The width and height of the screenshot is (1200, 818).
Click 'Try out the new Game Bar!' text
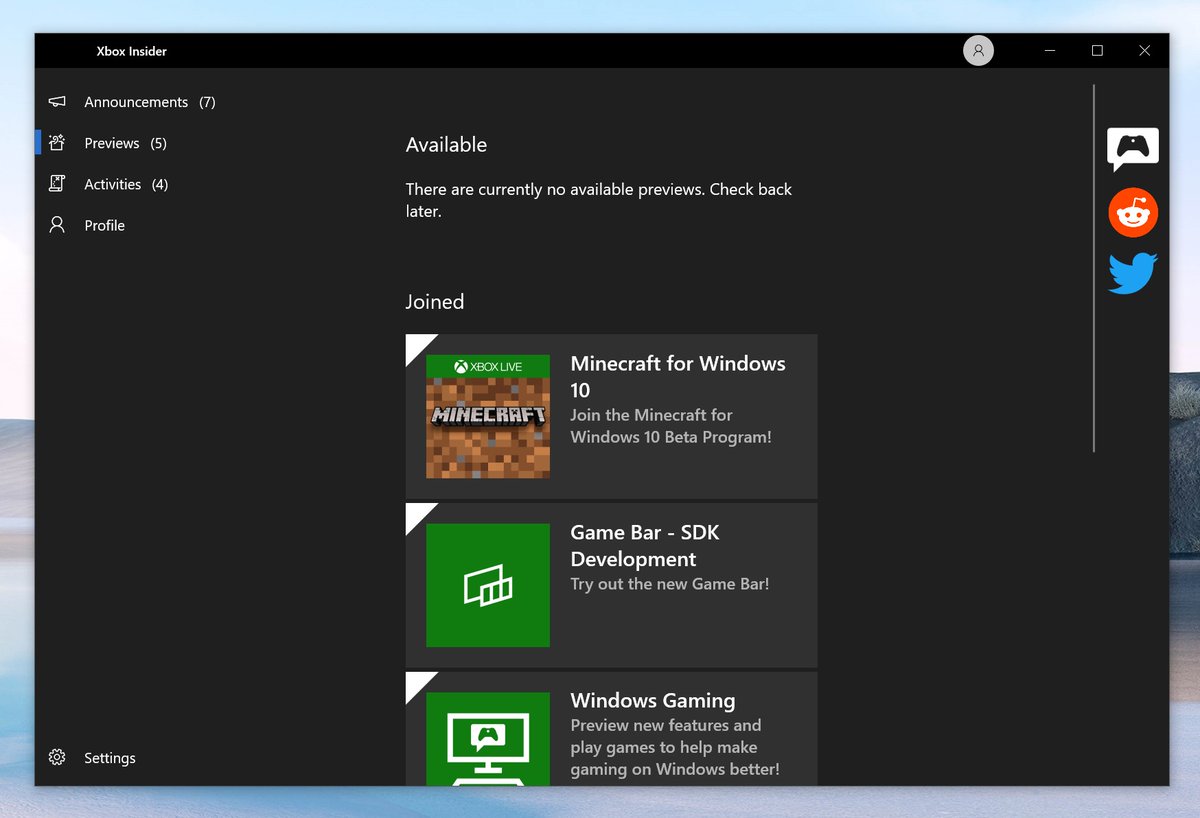click(670, 584)
